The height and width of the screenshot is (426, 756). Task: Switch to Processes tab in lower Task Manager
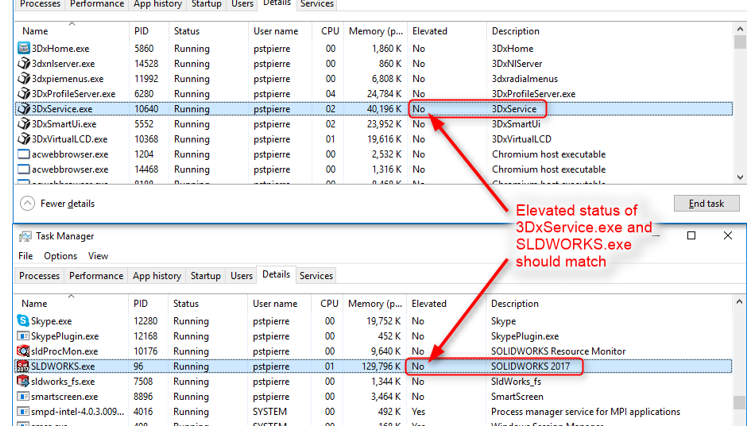click(39, 276)
